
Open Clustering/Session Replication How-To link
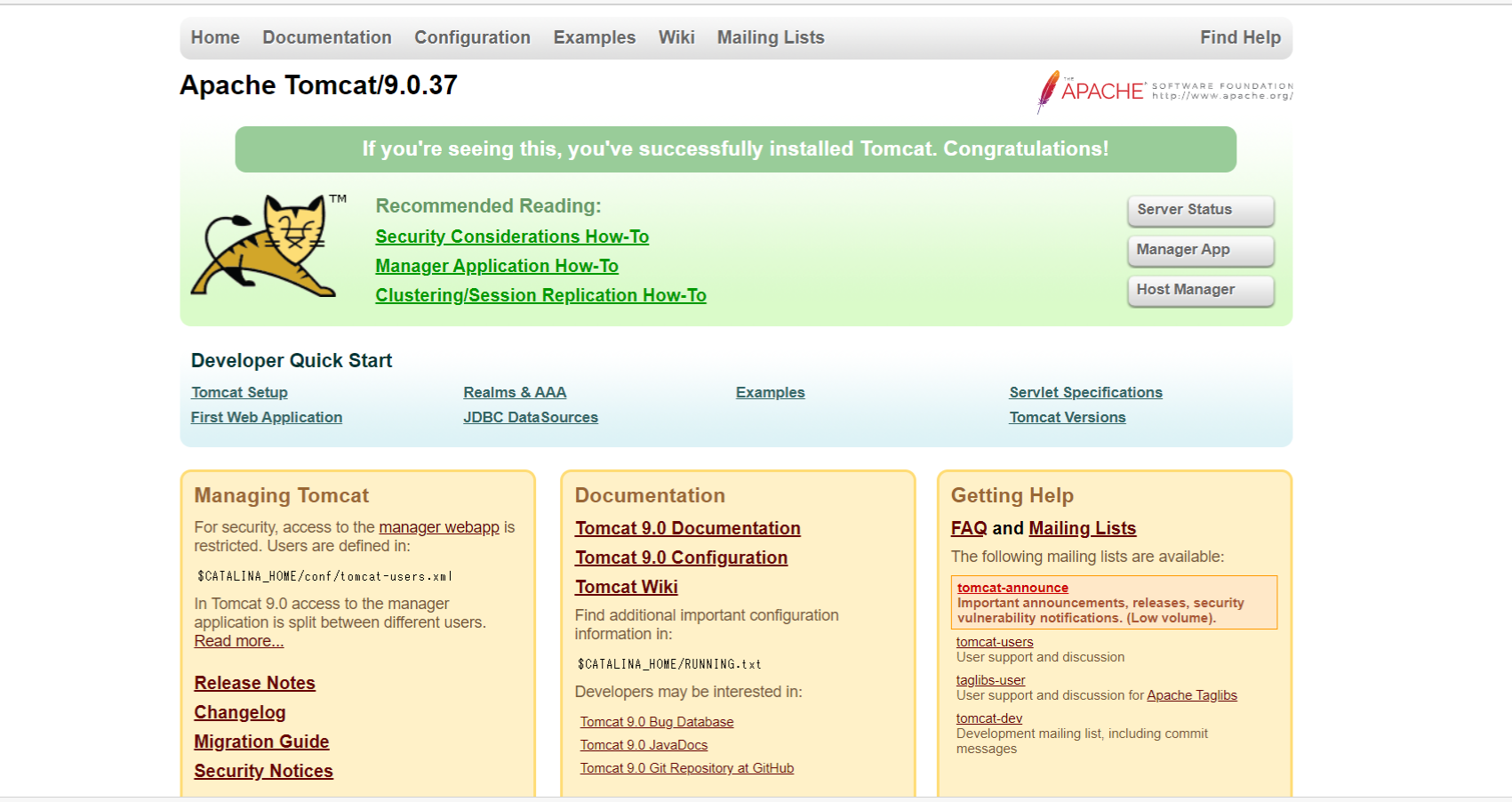pyautogui.click(x=540, y=295)
